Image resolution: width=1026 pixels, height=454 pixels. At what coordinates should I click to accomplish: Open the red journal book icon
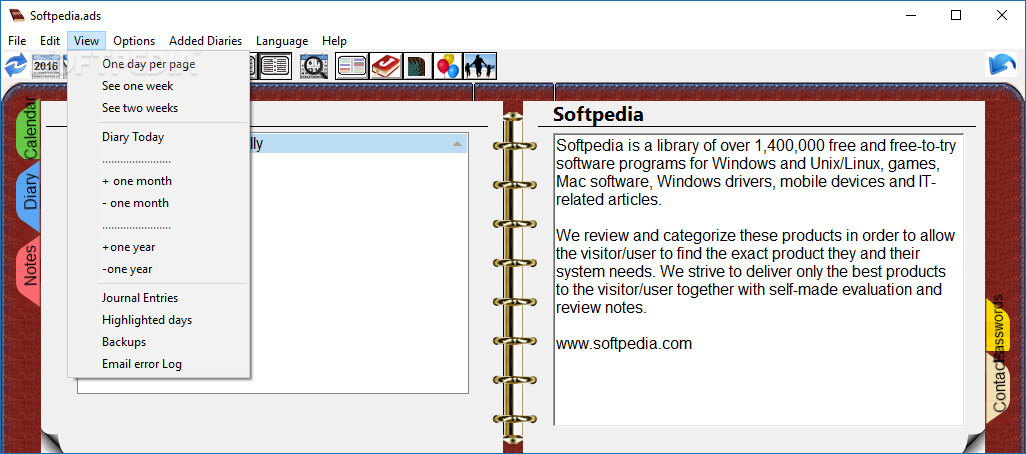point(384,66)
